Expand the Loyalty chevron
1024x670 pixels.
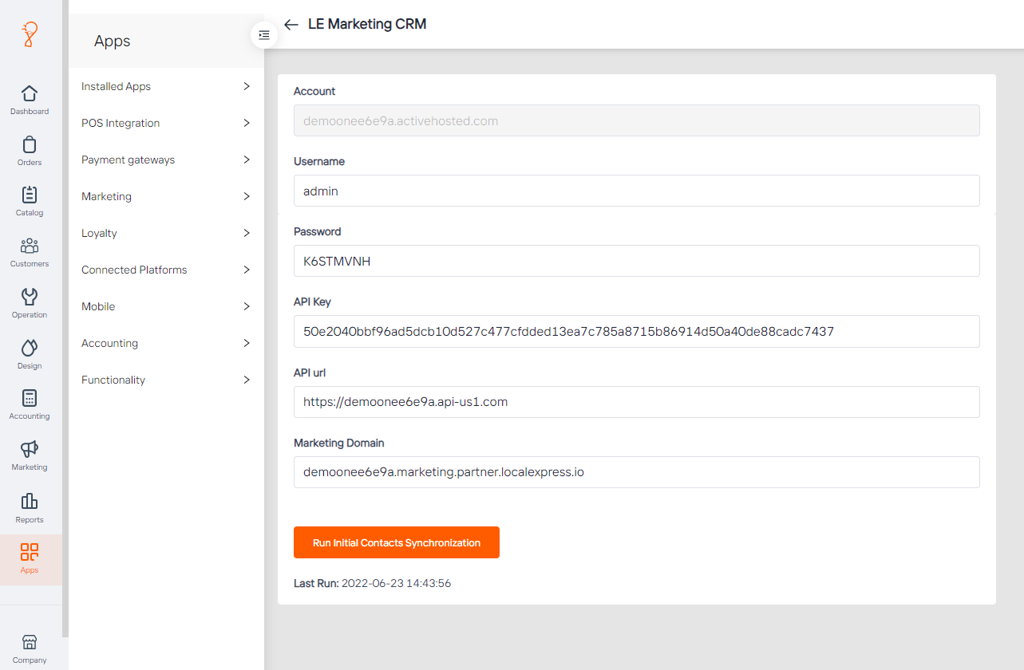(246, 232)
